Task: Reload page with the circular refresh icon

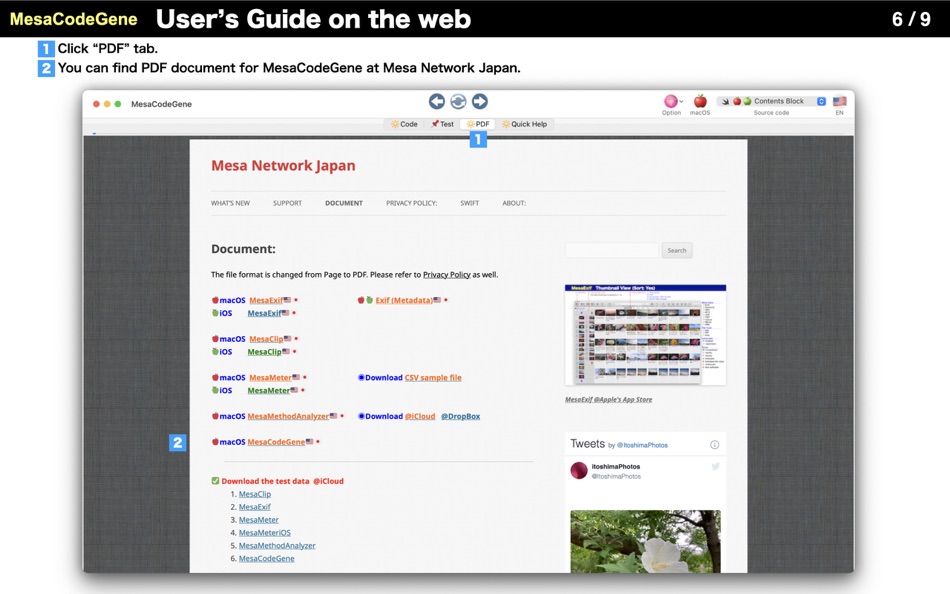Action: pyautogui.click(x=458, y=101)
